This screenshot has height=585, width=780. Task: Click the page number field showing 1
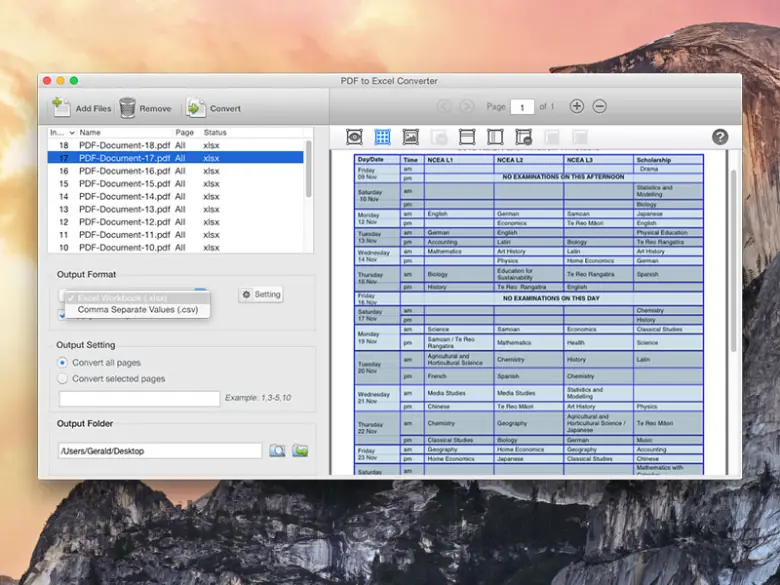pyautogui.click(x=522, y=106)
